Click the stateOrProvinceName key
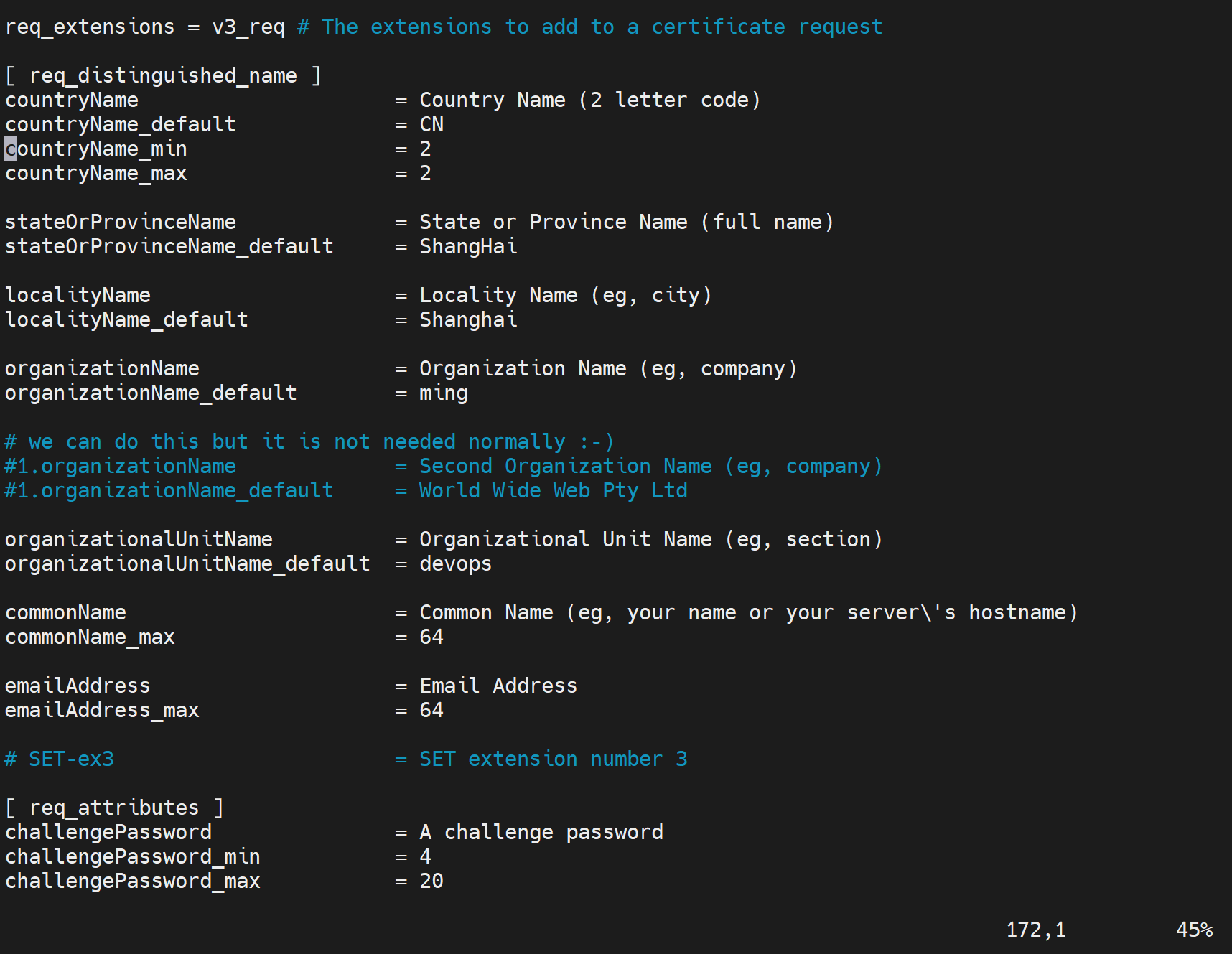 tap(121, 222)
